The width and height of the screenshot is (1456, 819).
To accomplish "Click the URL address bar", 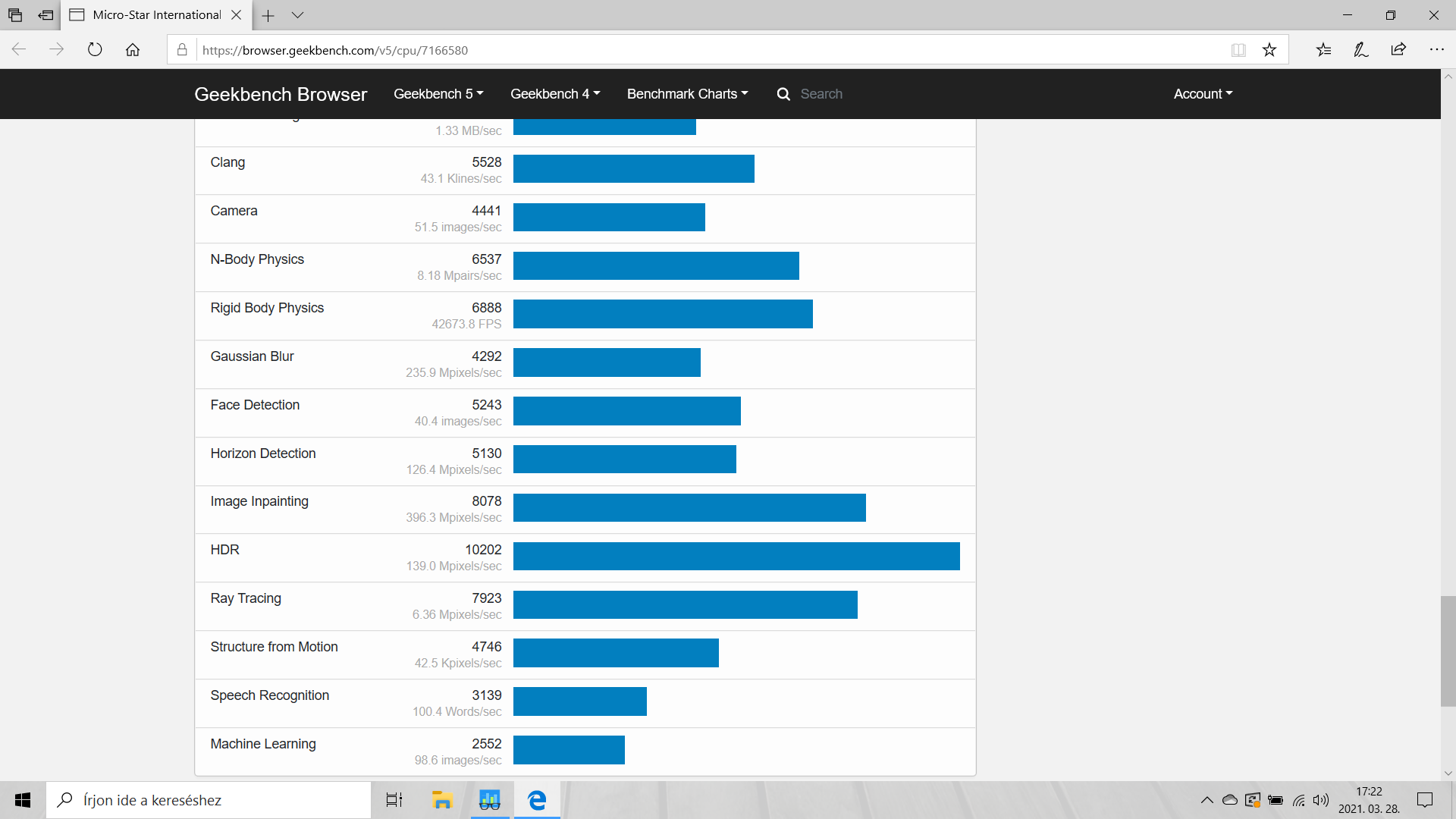I will coord(682,50).
